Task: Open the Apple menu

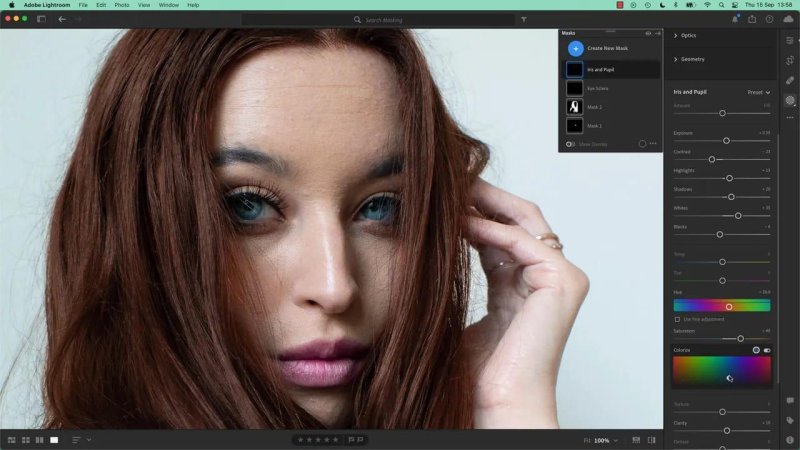Action: (x=11, y=5)
